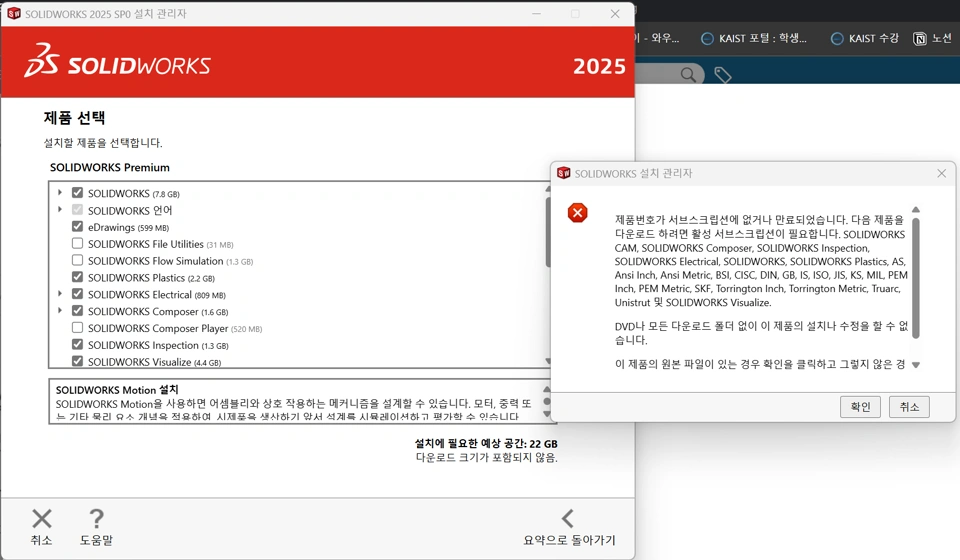Viewport: 960px width, 560px height.
Task: Click the tag icon in browser toolbar
Action: pyautogui.click(x=722, y=75)
